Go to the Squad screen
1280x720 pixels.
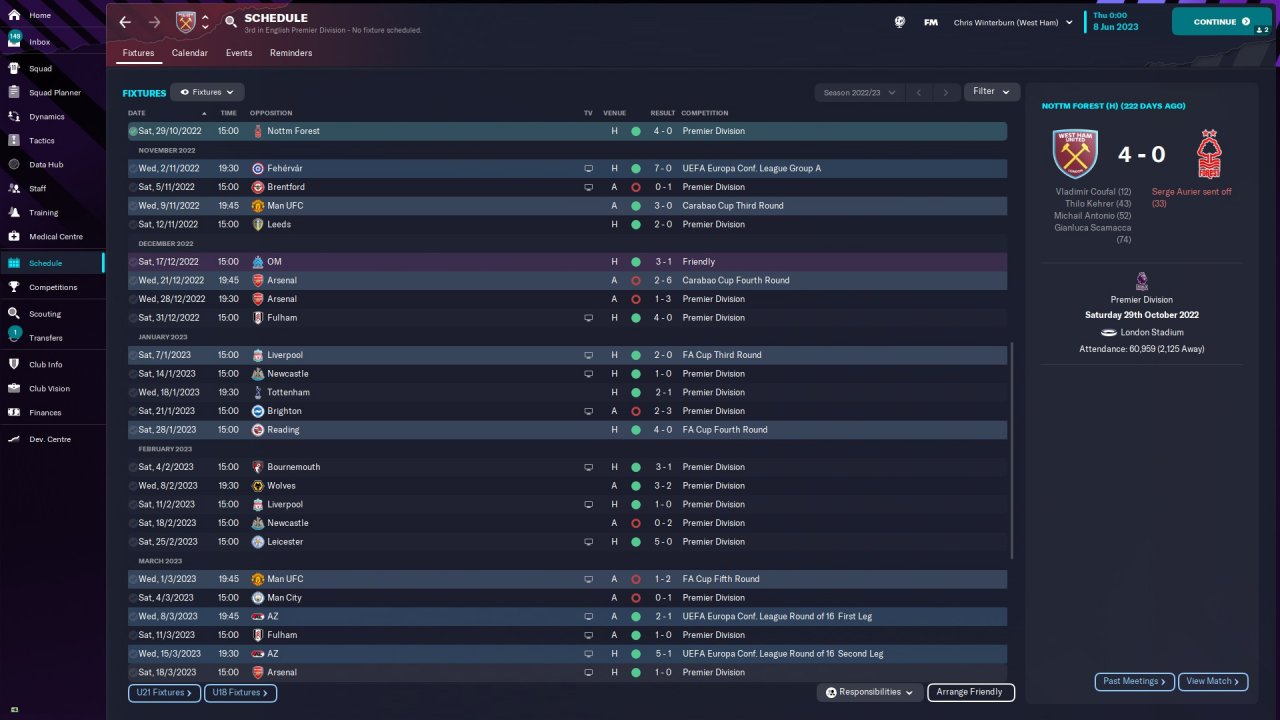coord(40,69)
